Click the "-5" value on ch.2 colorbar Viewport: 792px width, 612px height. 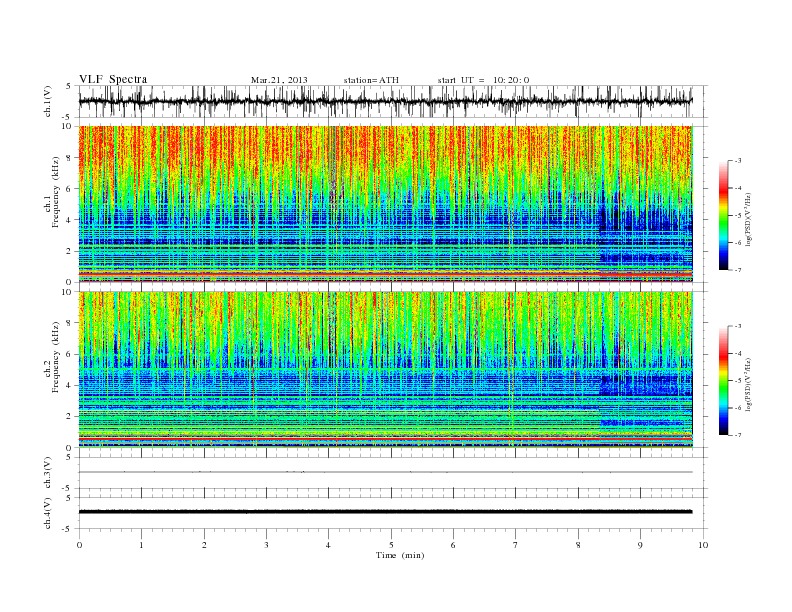point(737,381)
